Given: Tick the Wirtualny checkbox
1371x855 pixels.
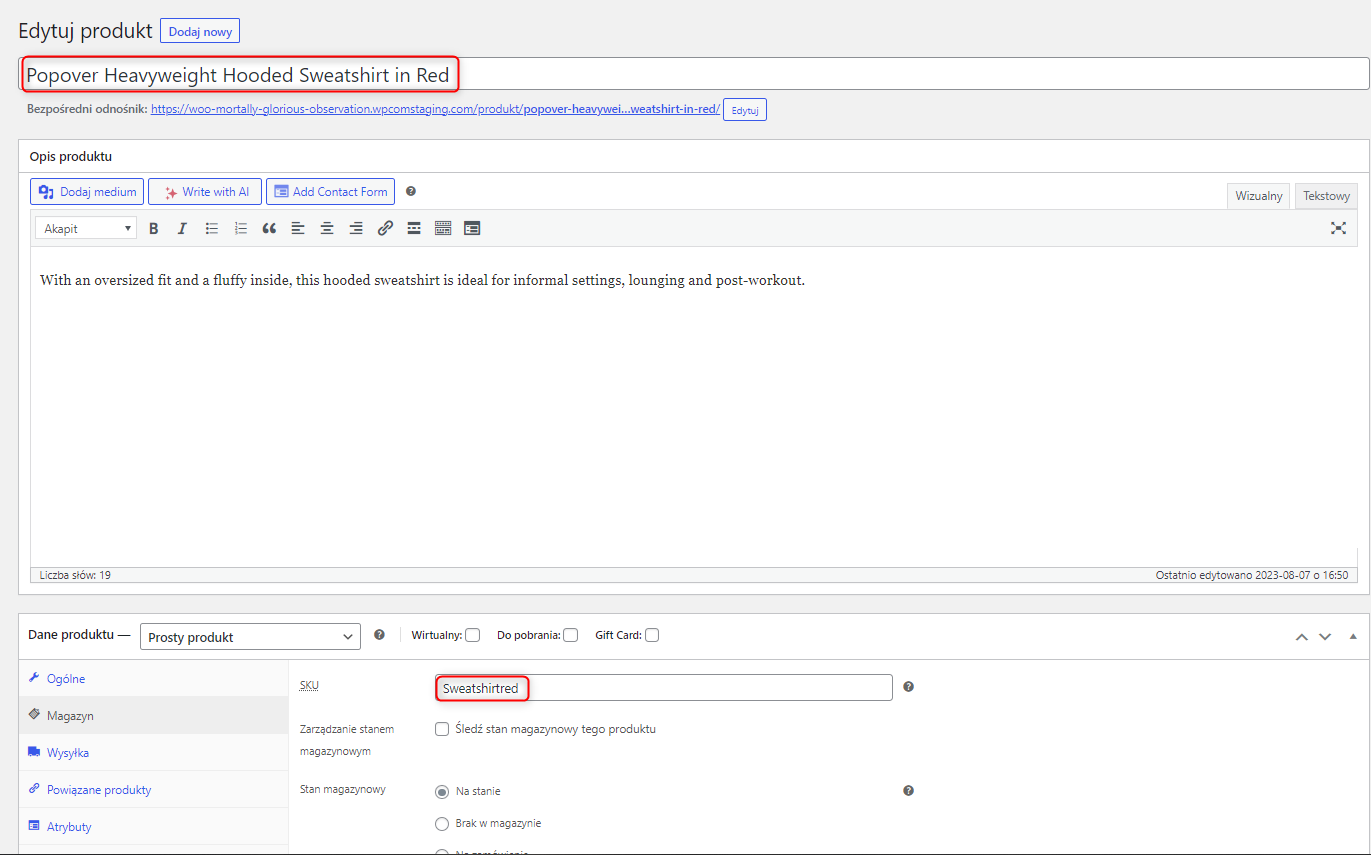Looking at the screenshot, I should (472, 635).
